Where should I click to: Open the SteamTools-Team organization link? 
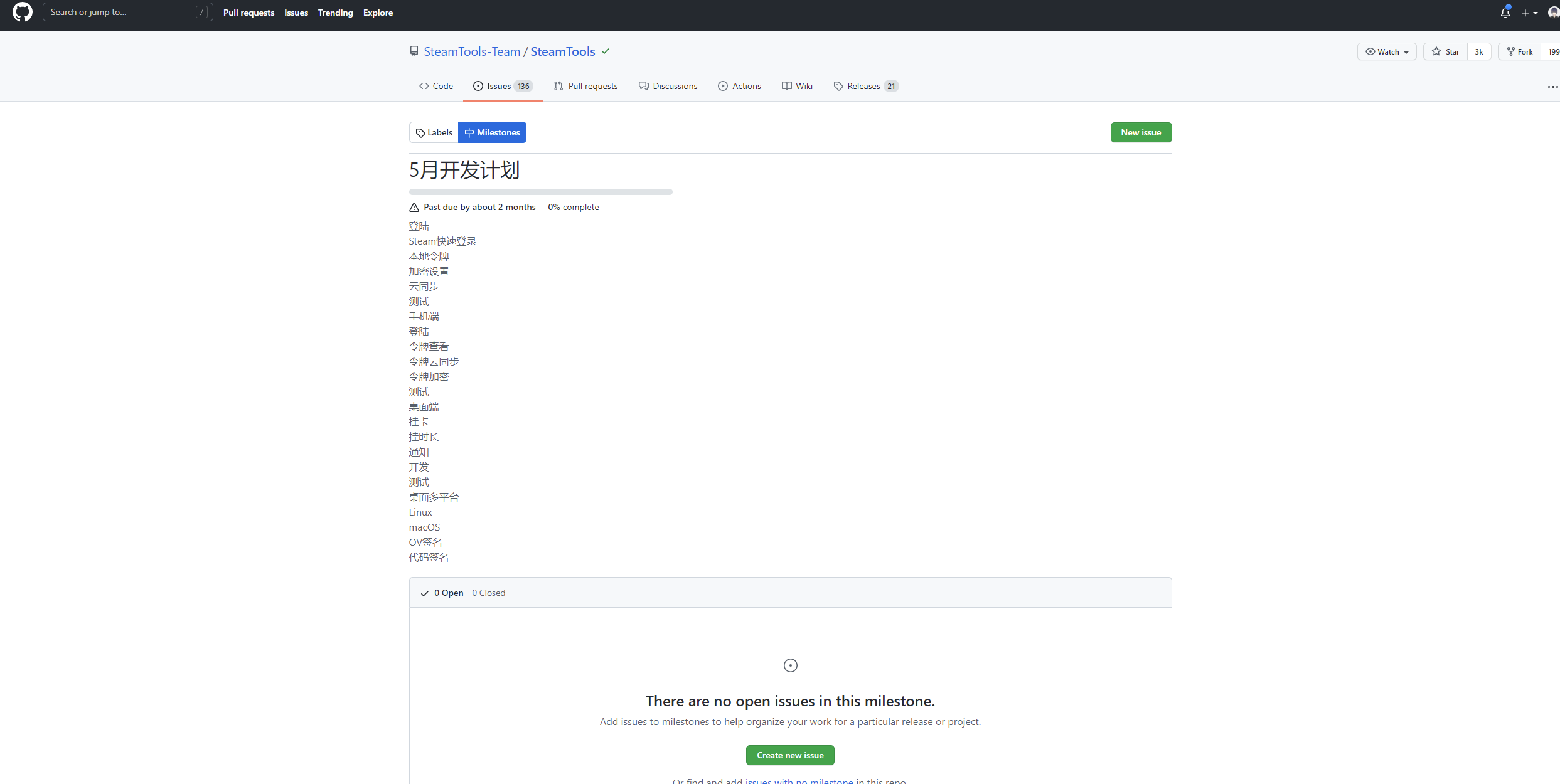(x=471, y=51)
